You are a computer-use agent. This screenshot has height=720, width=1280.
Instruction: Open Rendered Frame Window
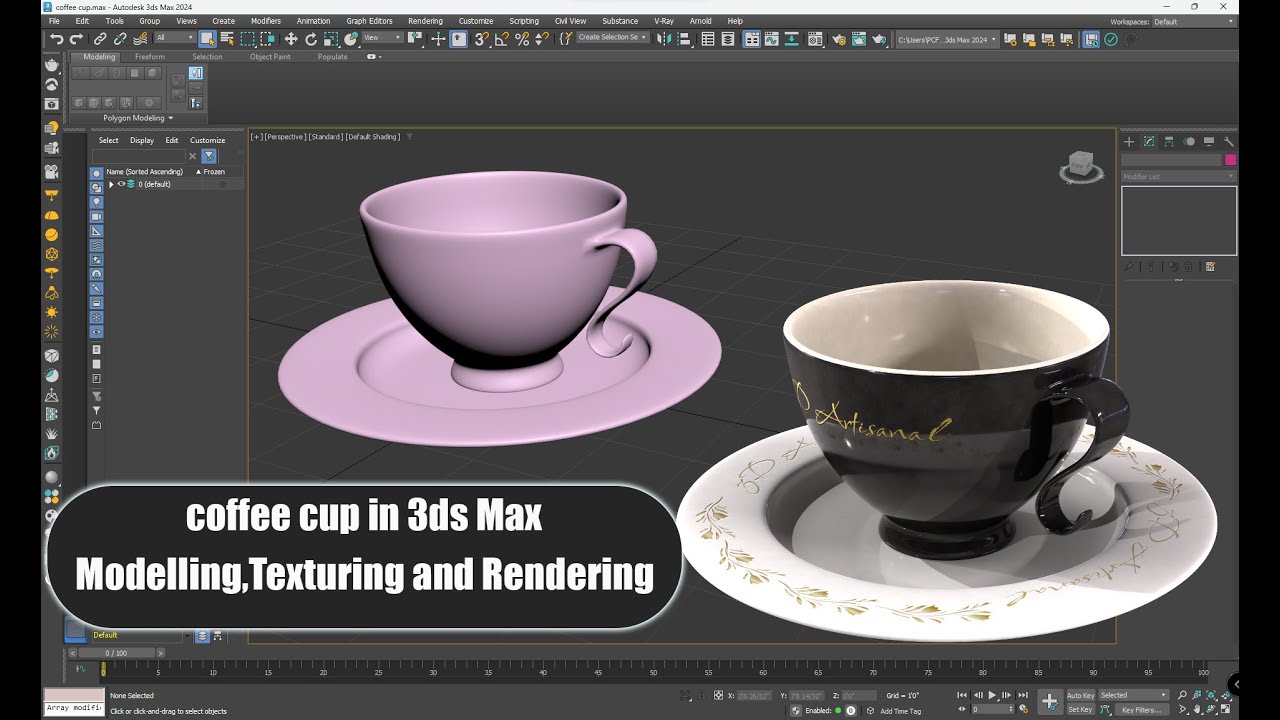[x=859, y=39]
